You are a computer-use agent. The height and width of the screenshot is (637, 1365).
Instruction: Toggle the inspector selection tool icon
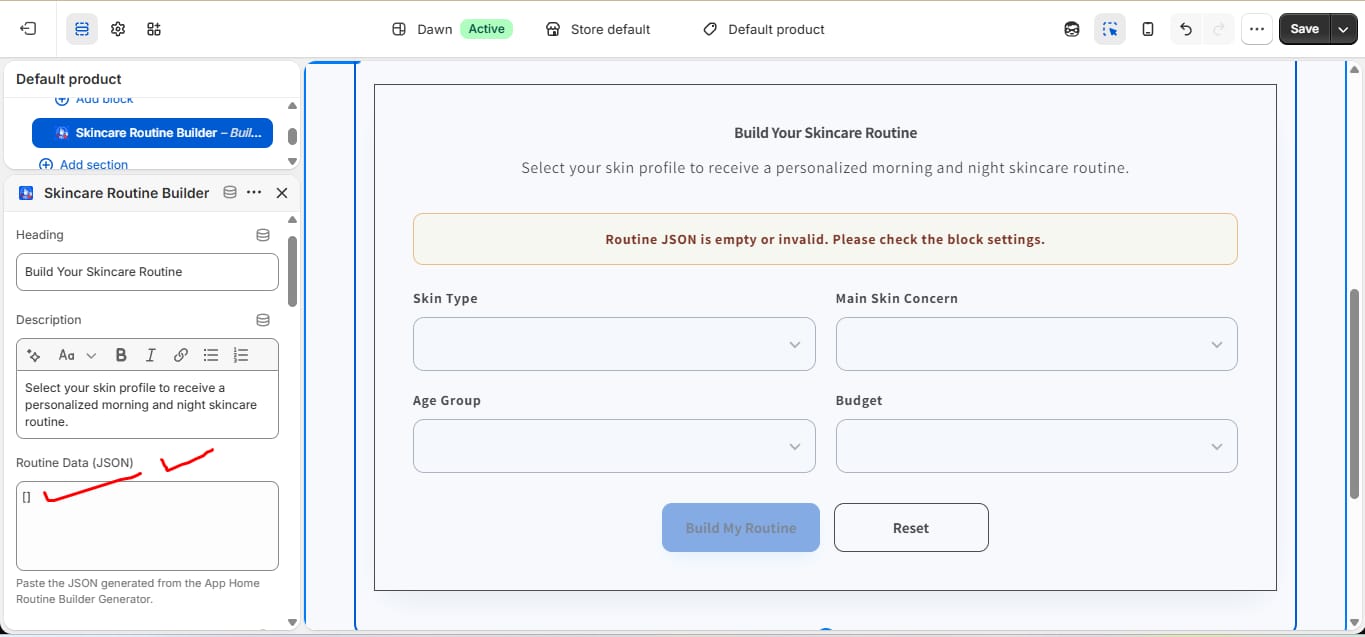pyautogui.click(x=1110, y=29)
